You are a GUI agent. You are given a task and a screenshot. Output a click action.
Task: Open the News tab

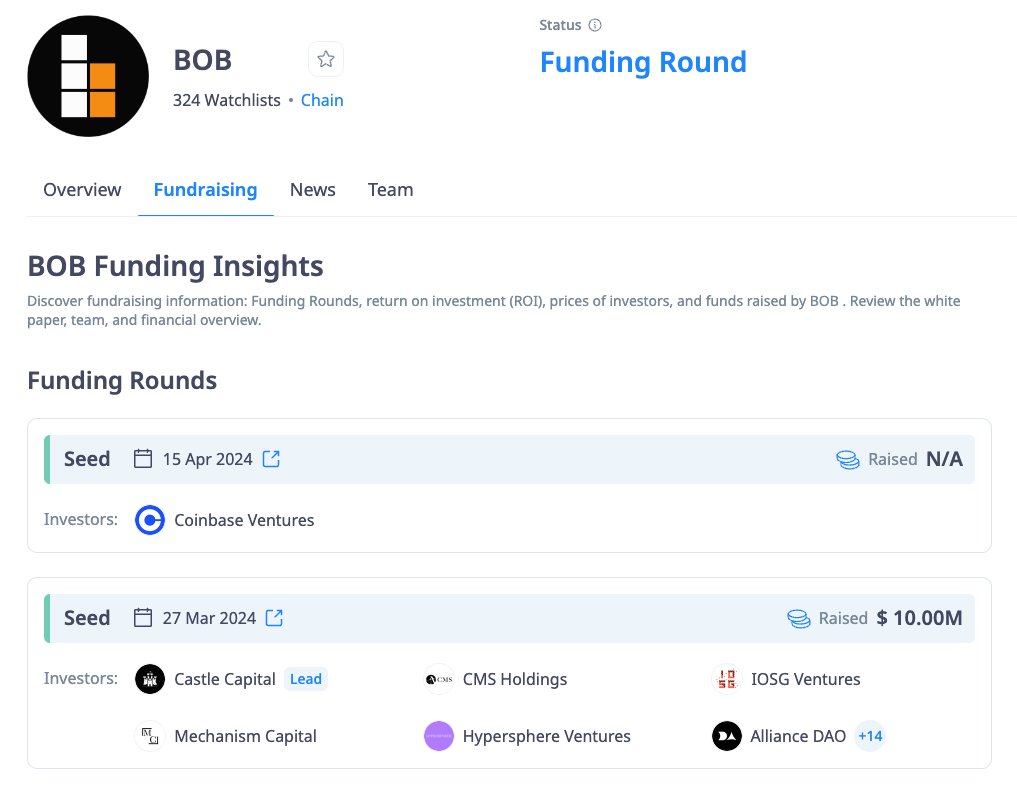point(312,190)
